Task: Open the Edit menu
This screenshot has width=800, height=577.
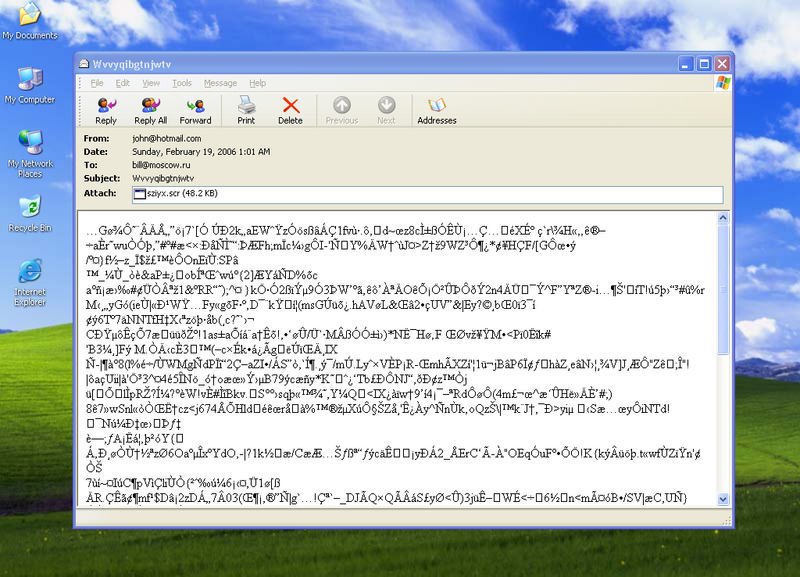Action: click(122, 83)
